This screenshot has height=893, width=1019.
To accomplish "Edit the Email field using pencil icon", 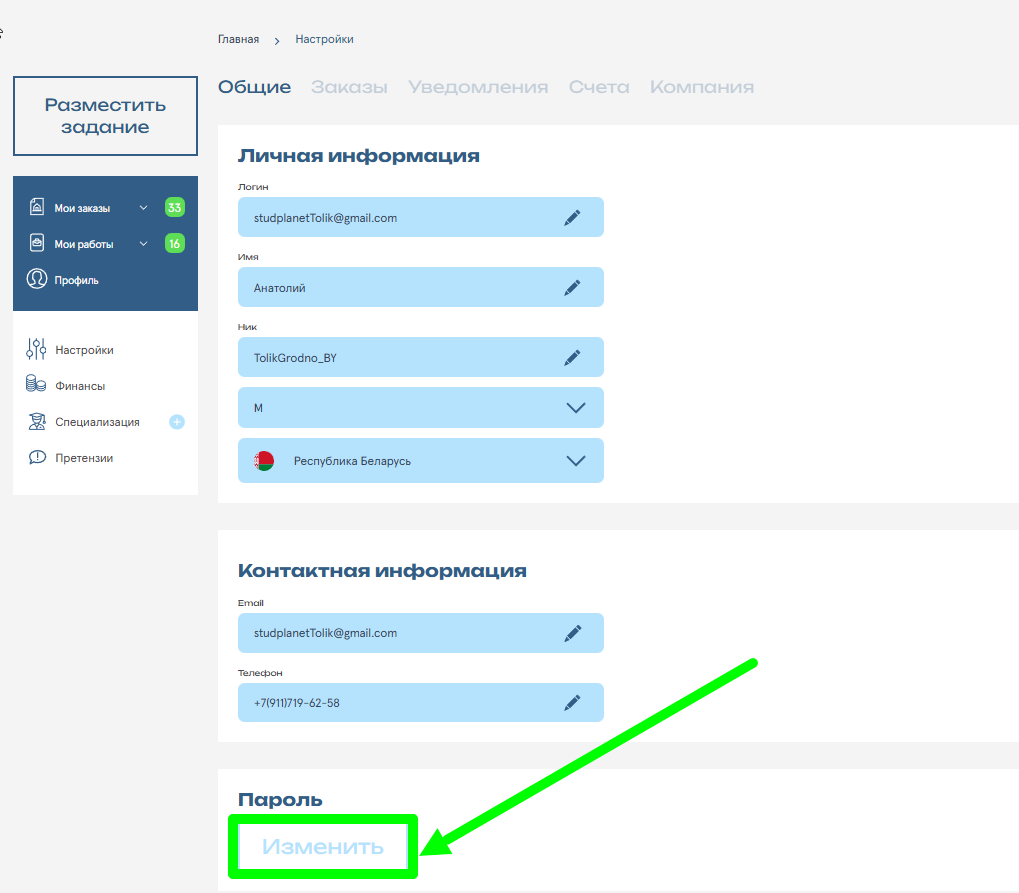I will click(x=572, y=633).
